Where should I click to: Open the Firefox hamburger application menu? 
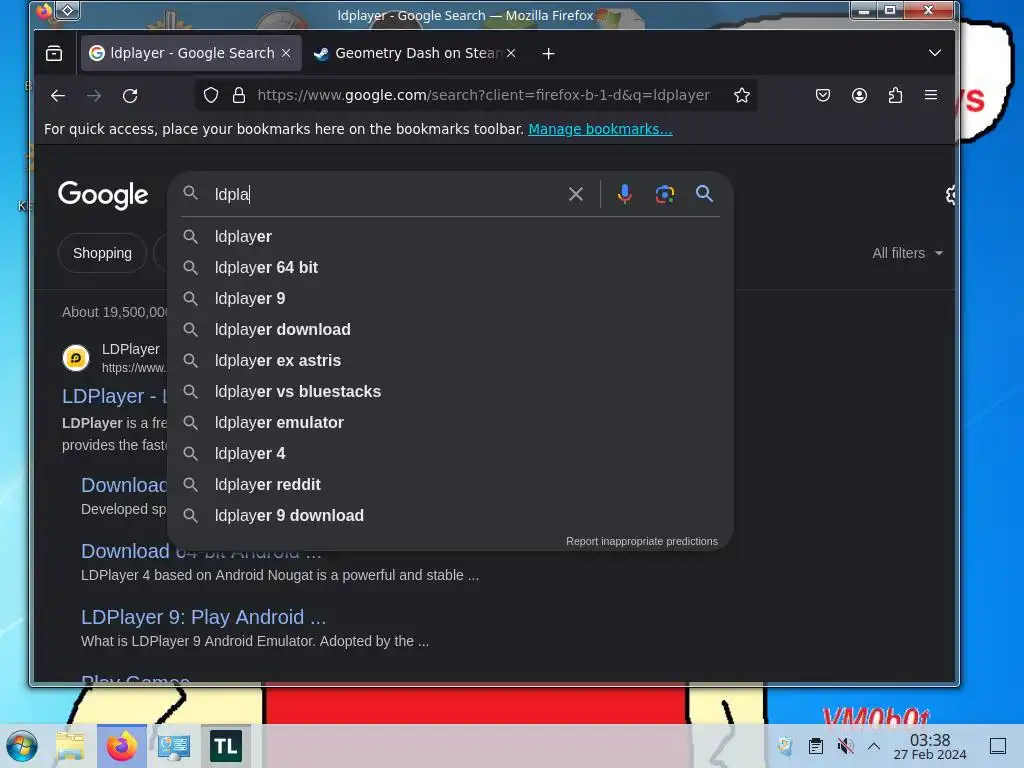tap(931, 95)
